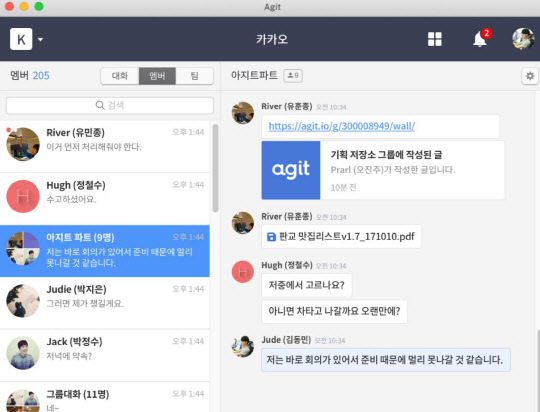Open the agit.io wall link

342,126
